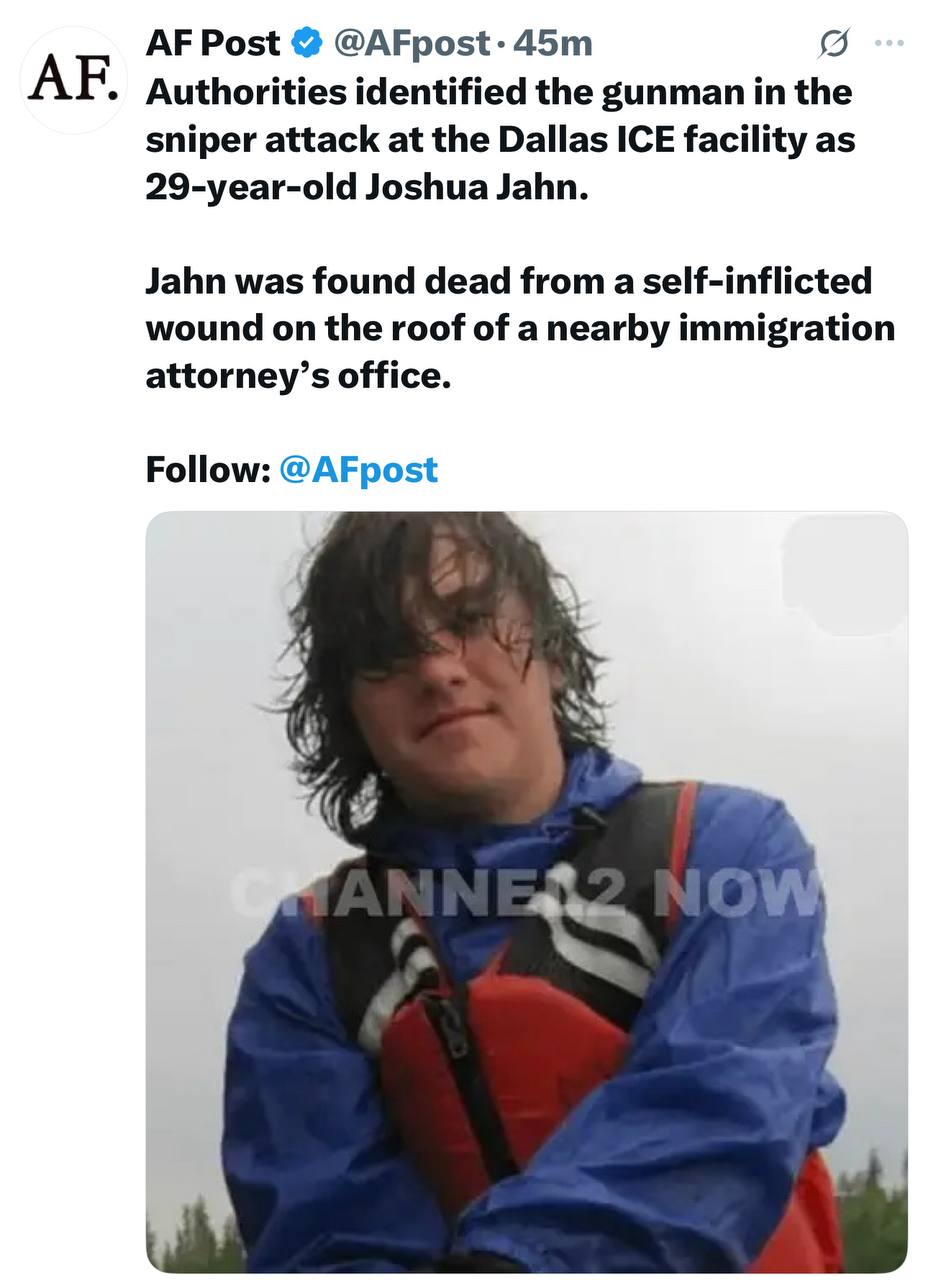Open the attached photo of the person
928x1280 pixels.
coord(527,892)
